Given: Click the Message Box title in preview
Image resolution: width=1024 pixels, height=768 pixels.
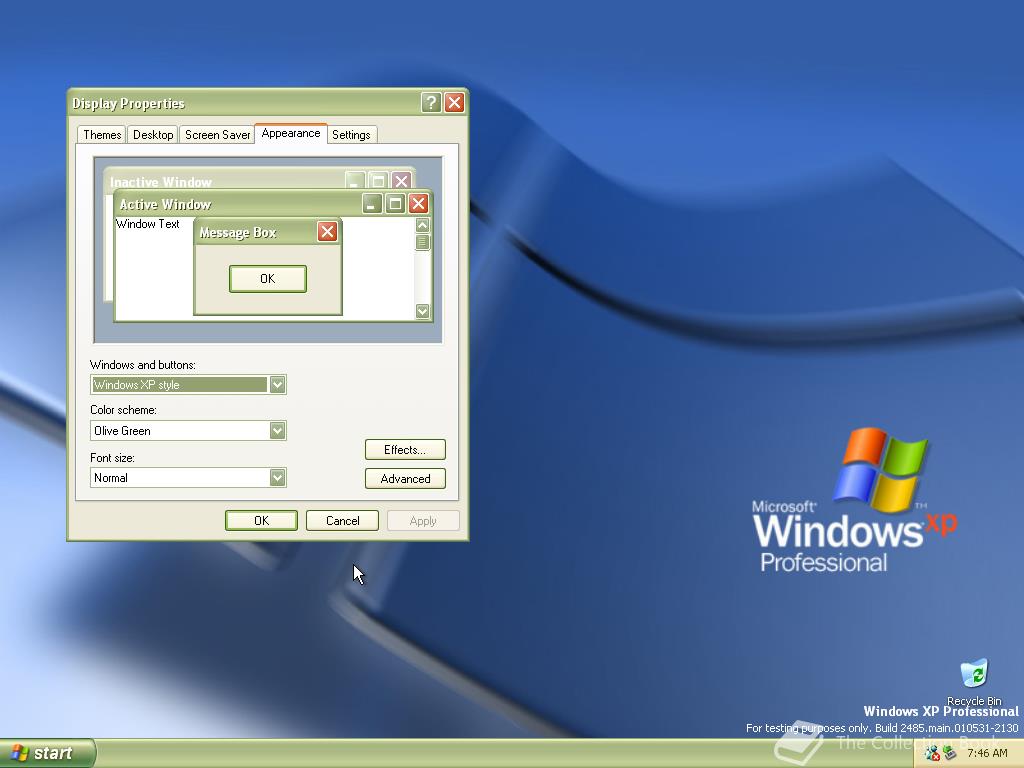Looking at the screenshot, I should click(x=238, y=232).
